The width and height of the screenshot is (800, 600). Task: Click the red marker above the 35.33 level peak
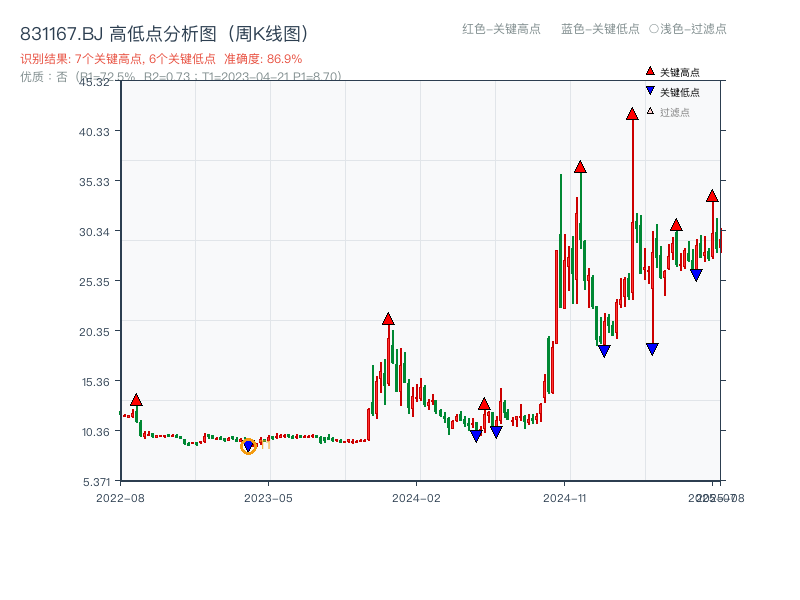click(581, 168)
